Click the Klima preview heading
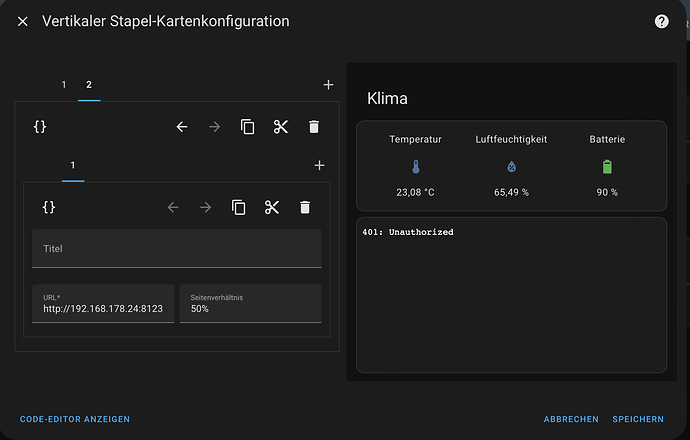The width and height of the screenshot is (690, 440). tap(387, 99)
